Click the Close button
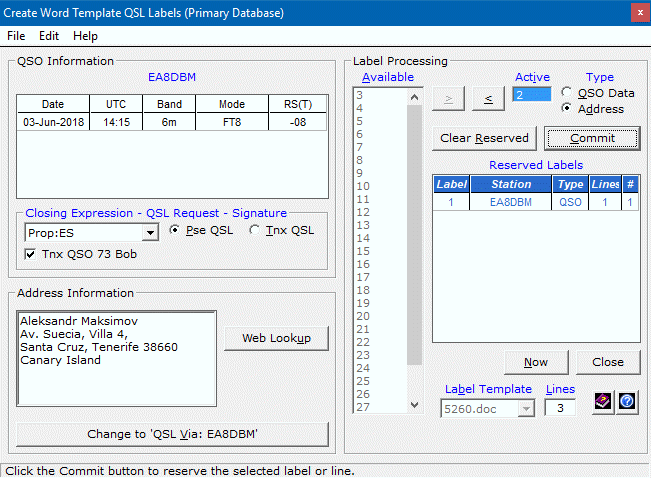Image resolution: width=651 pixels, height=478 pixels. [608, 362]
